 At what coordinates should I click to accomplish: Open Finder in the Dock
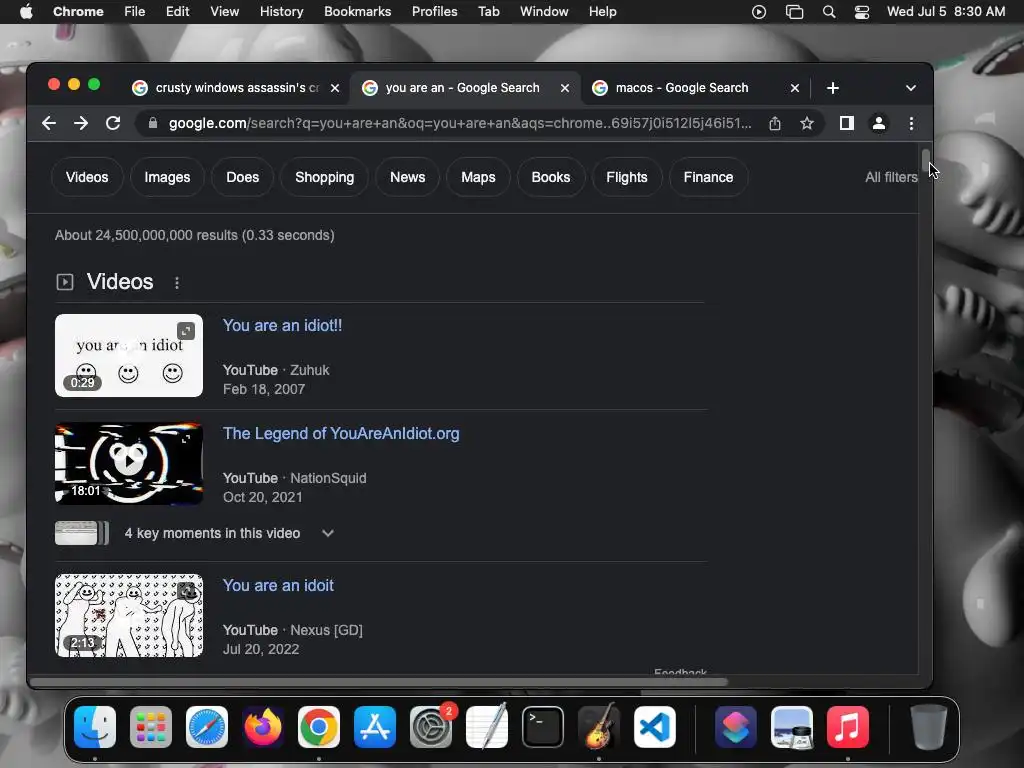(95, 727)
